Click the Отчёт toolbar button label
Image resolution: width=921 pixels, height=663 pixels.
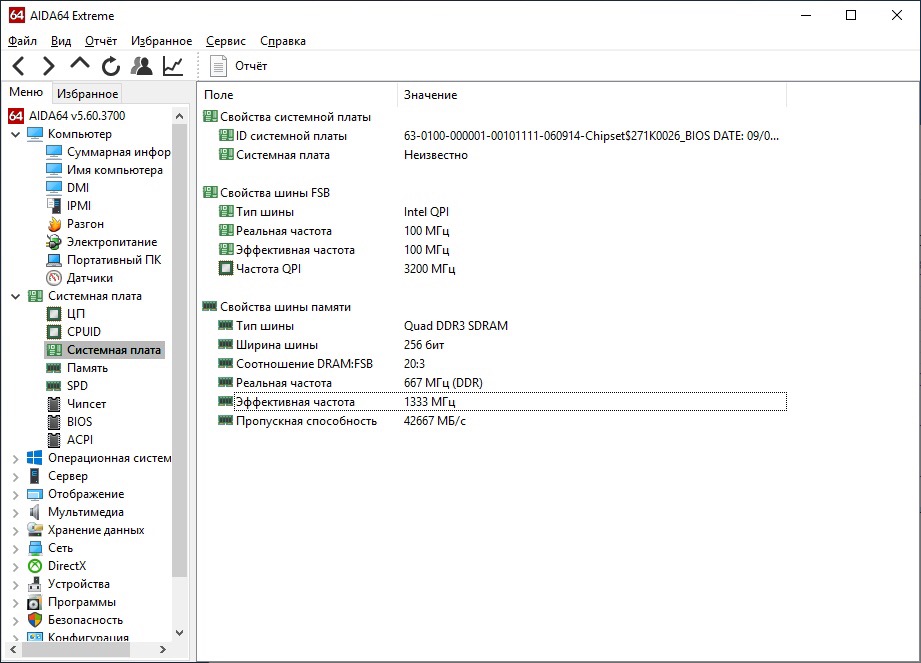251,66
